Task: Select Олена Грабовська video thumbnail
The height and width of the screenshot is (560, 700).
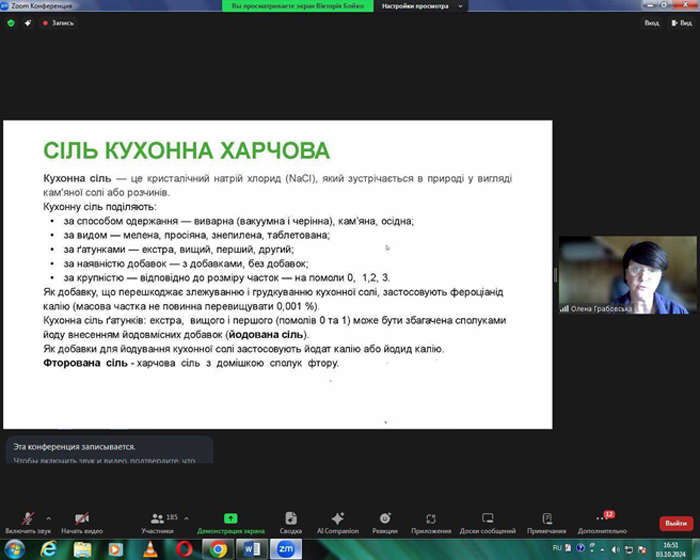Action: pos(627,275)
